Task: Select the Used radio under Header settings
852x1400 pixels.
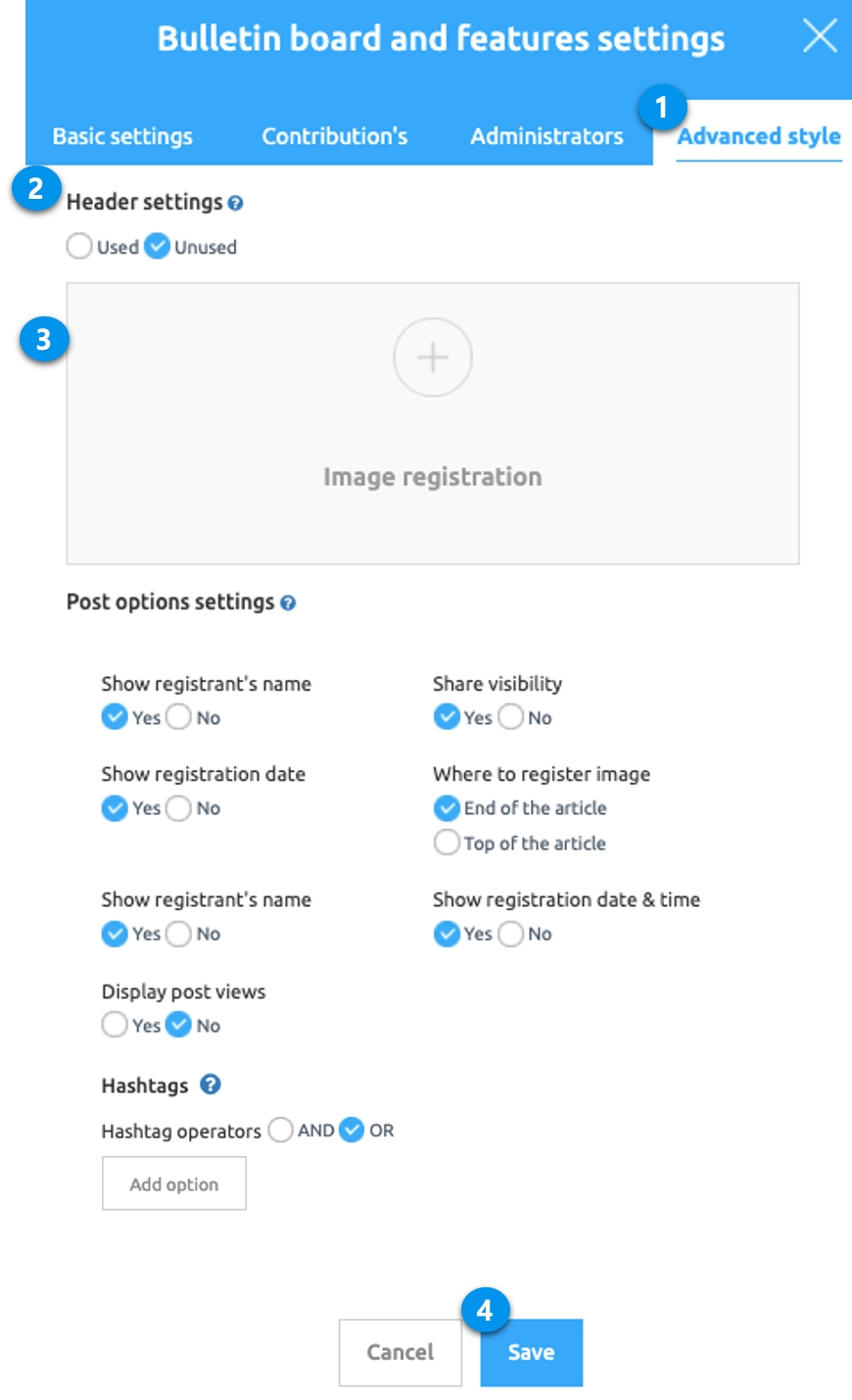Action: click(79, 246)
